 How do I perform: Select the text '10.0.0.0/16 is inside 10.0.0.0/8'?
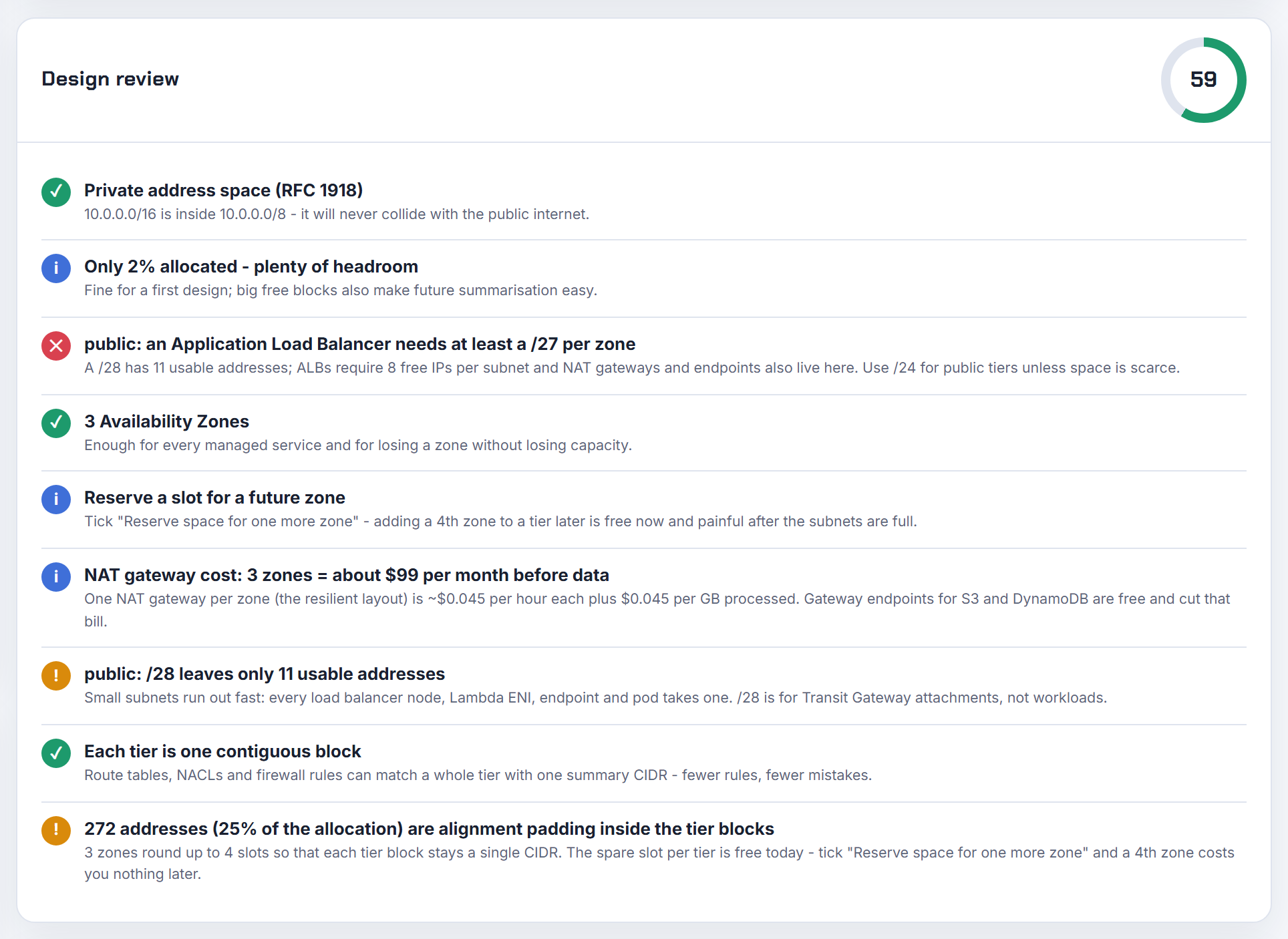[185, 214]
